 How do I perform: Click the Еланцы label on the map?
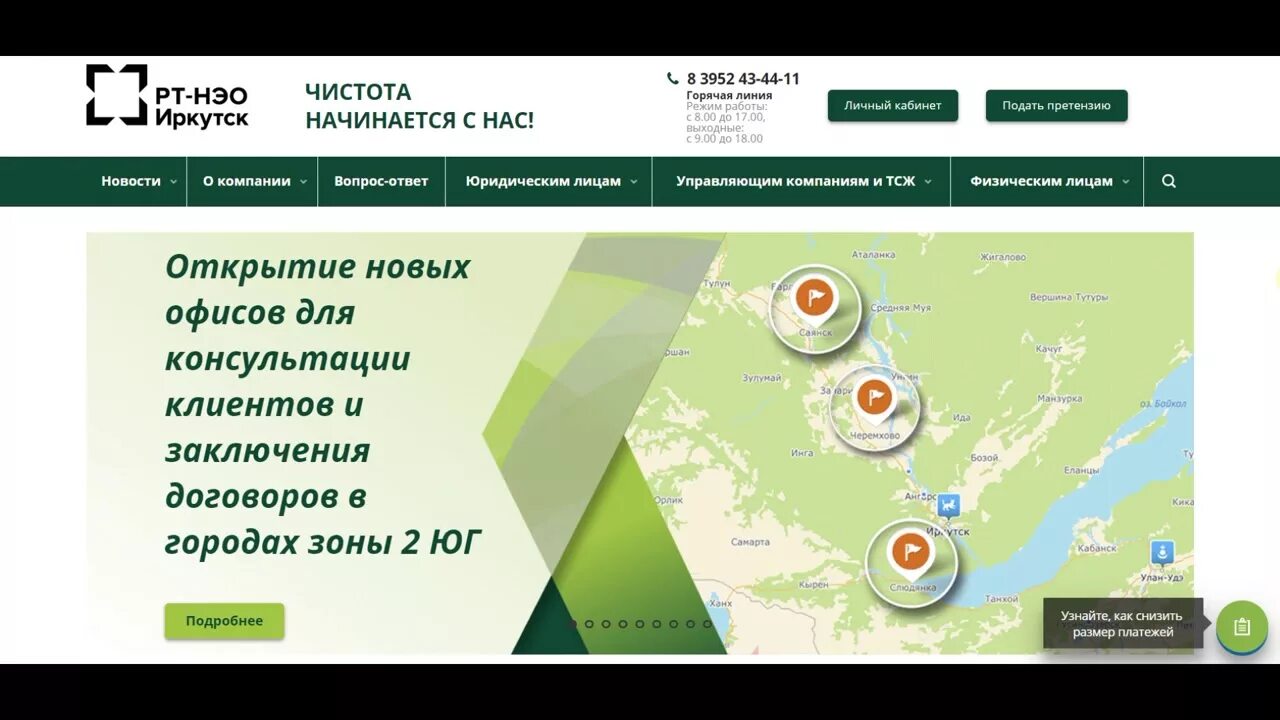pyautogui.click(x=1081, y=470)
